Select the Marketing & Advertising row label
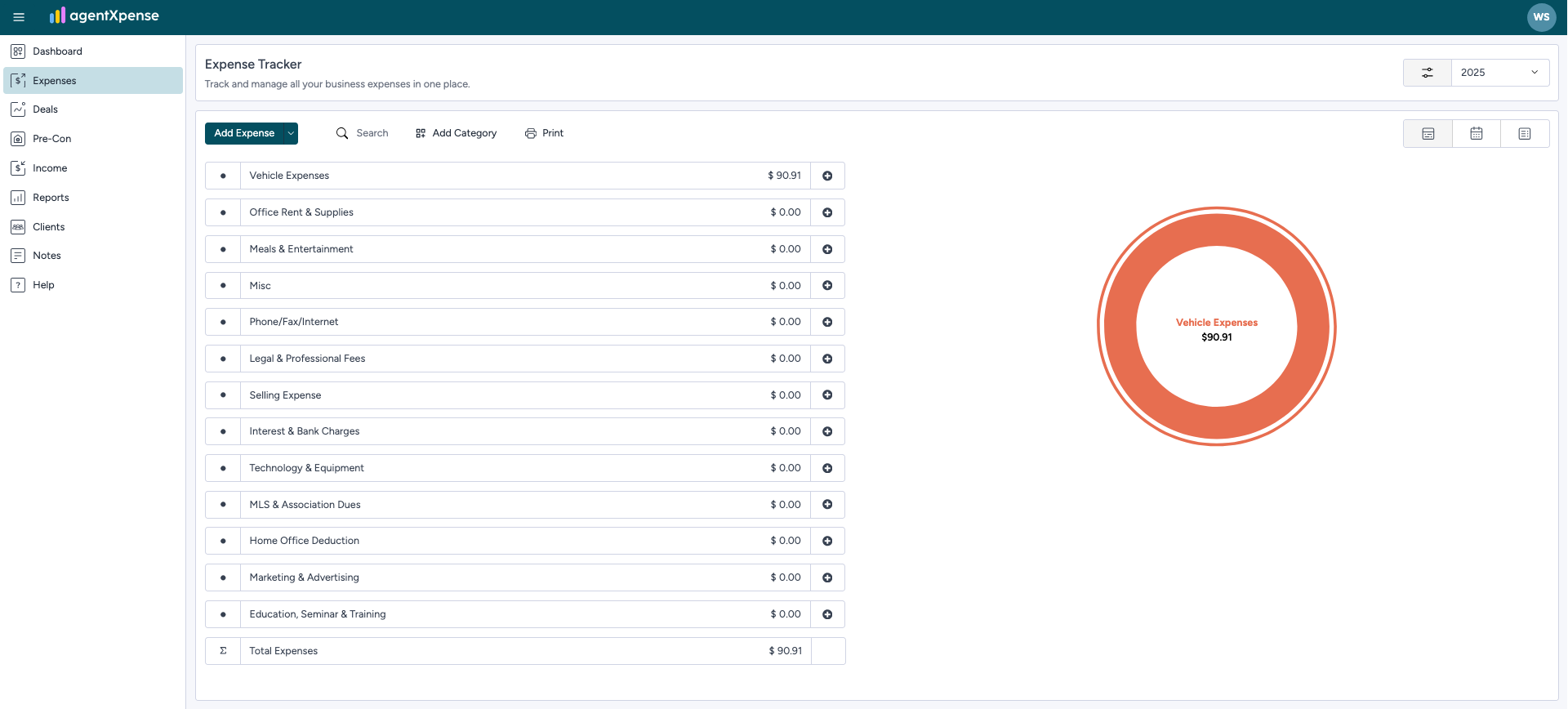 305,577
